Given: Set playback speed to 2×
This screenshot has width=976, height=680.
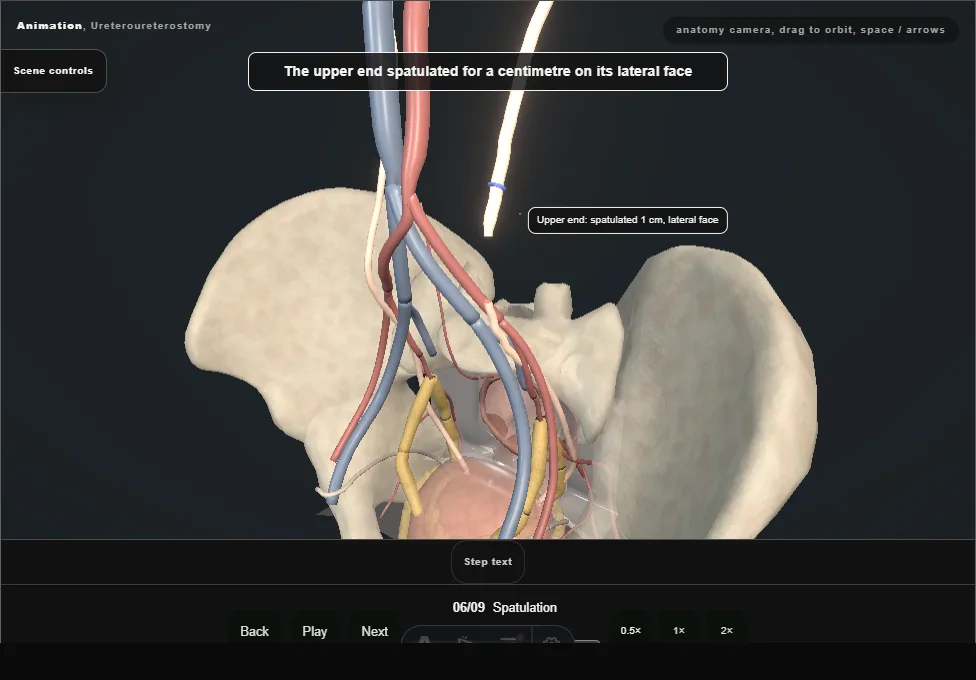Looking at the screenshot, I should pyautogui.click(x=726, y=631).
